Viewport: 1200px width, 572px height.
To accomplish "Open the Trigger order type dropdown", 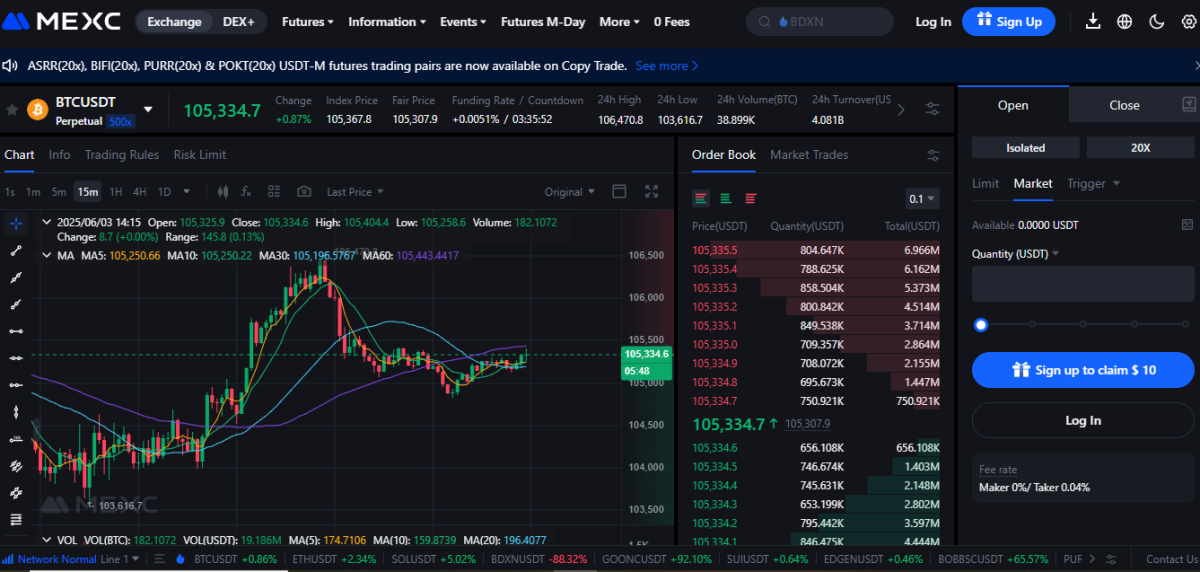I will tap(1093, 183).
